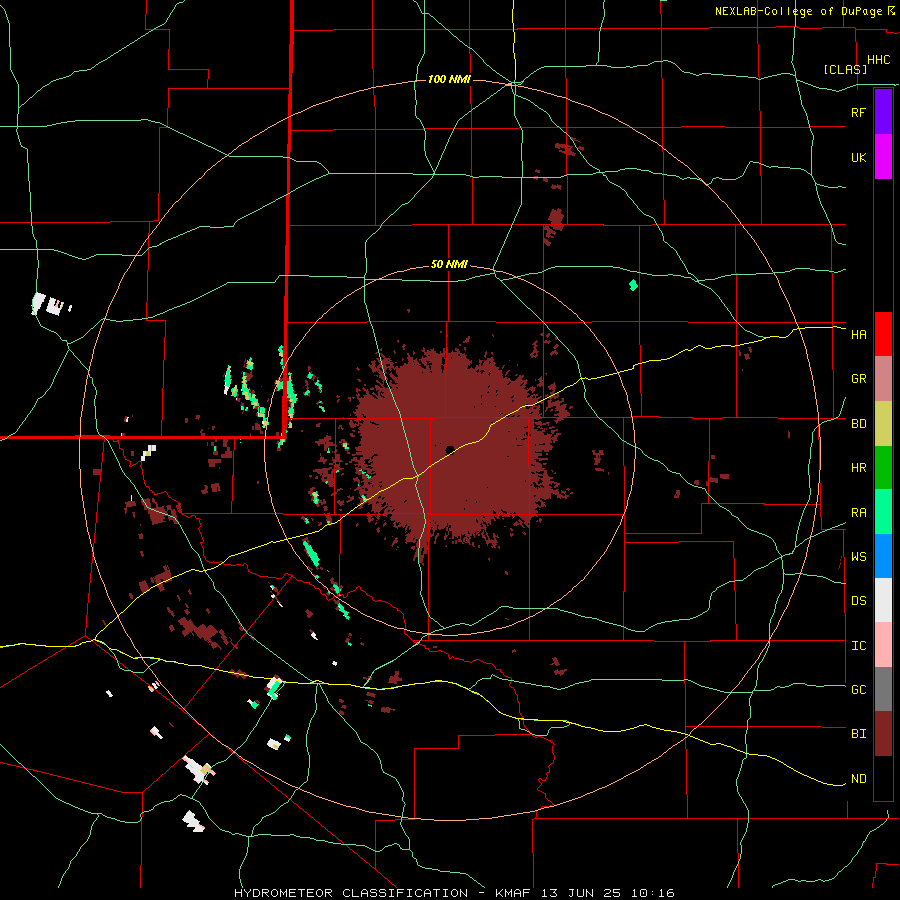900x900 pixels.
Task: Click the white DS legend swatch
Action: click(883, 600)
